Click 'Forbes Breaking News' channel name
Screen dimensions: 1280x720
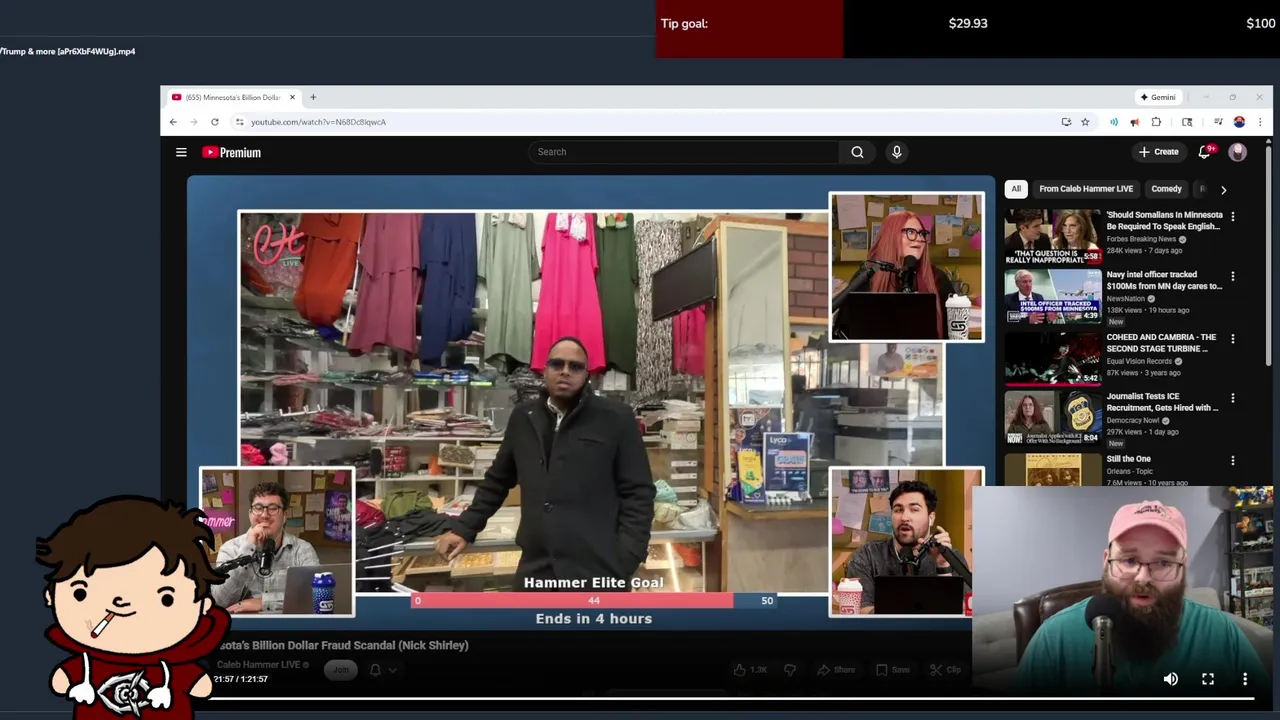[x=1141, y=239]
